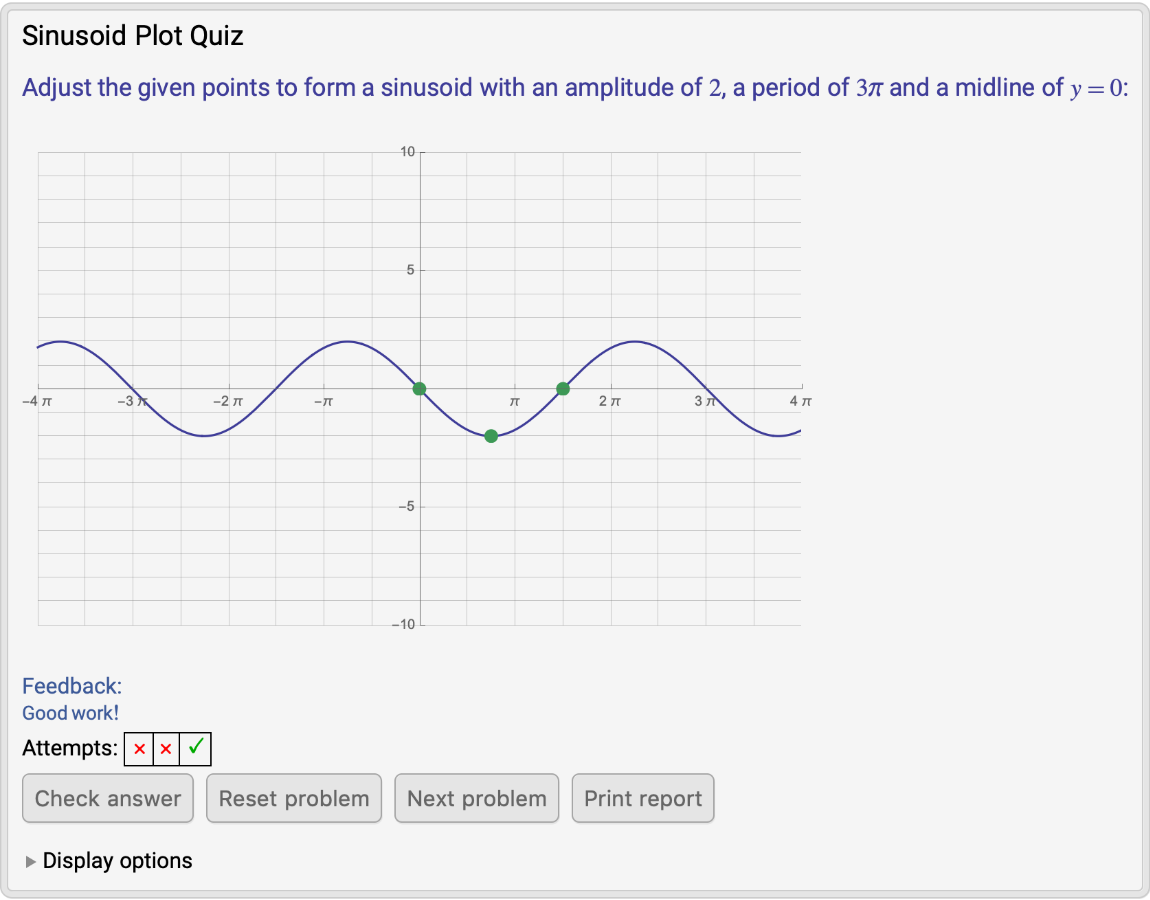The width and height of the screenshot is (1150, 900).
Task: Open Print report
Action: tap(643, 798)
